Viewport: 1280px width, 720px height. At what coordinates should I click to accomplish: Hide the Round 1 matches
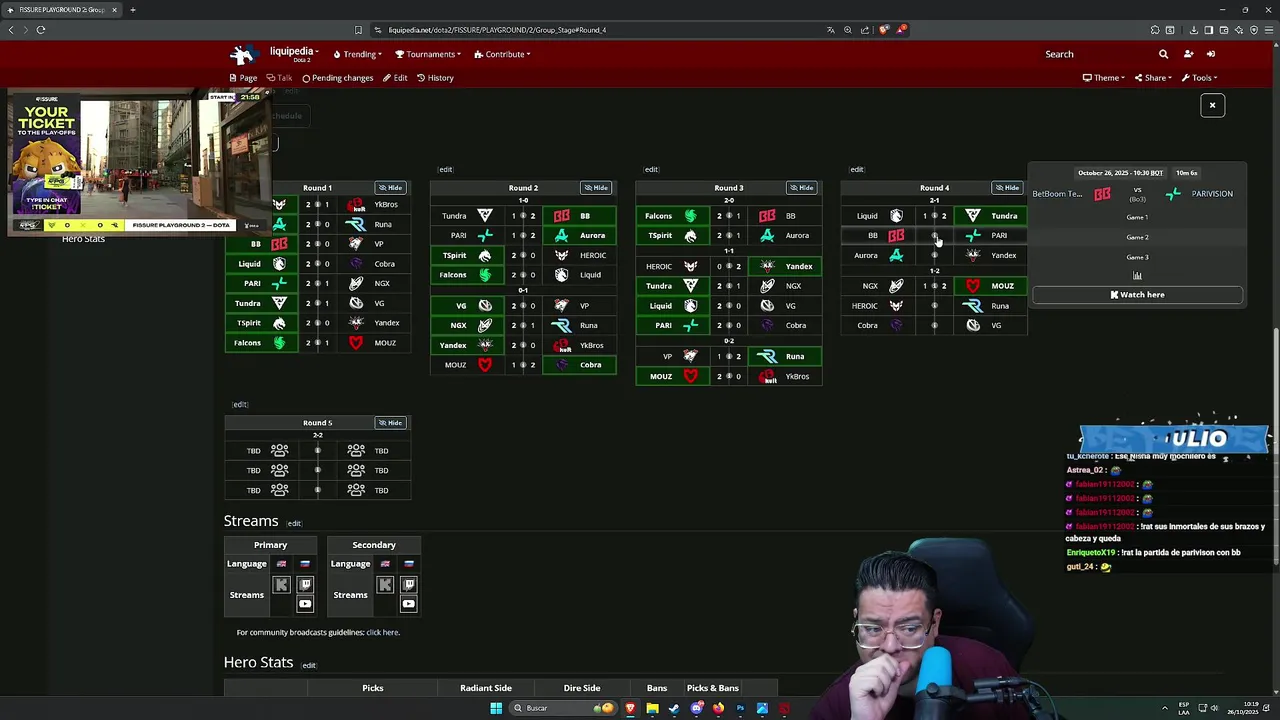click(x=390, y=188)
